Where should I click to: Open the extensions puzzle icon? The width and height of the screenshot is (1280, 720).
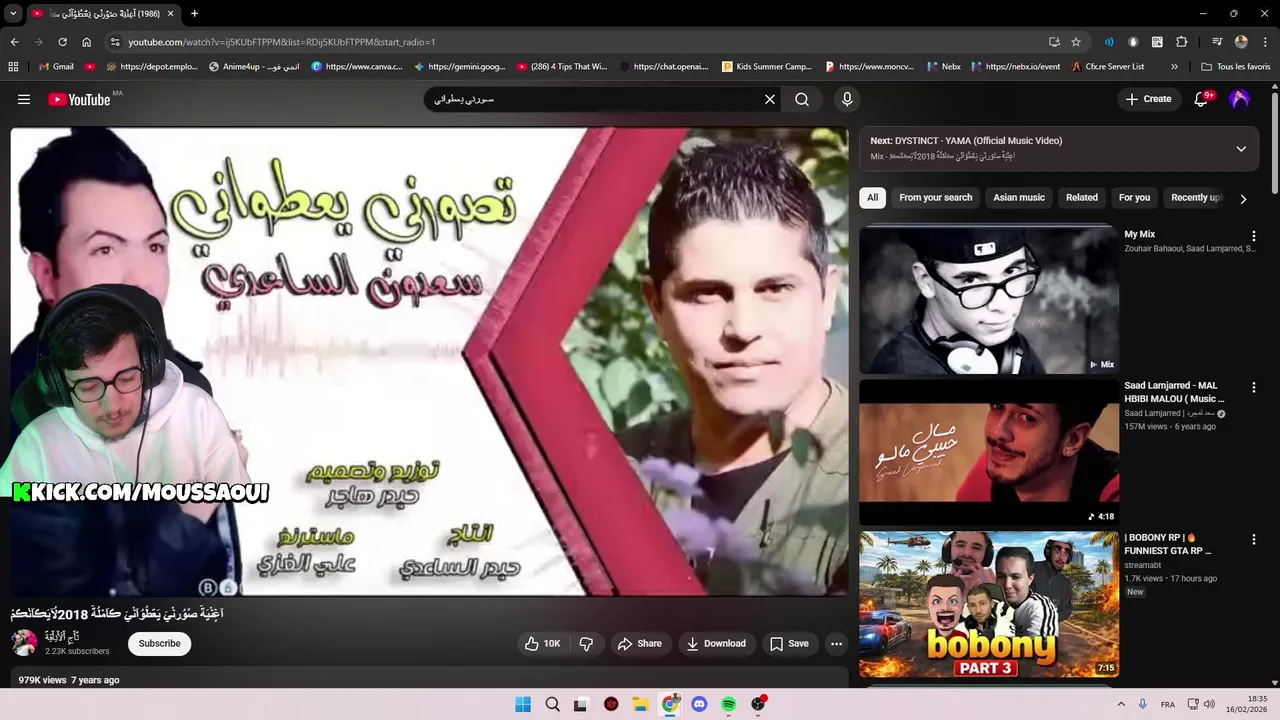pyautogui.click(x=1182, y=42)
